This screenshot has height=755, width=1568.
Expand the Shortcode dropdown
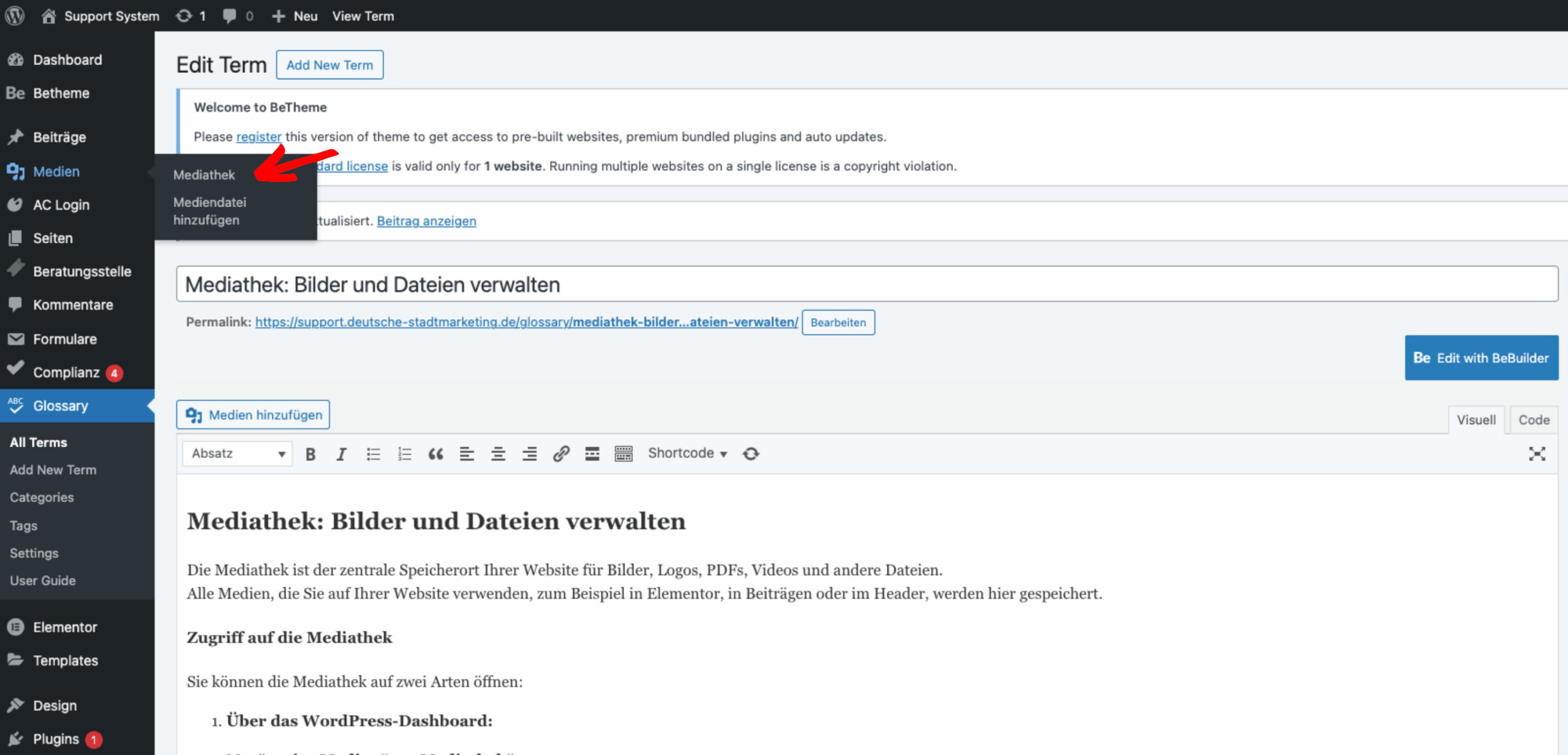687,453
